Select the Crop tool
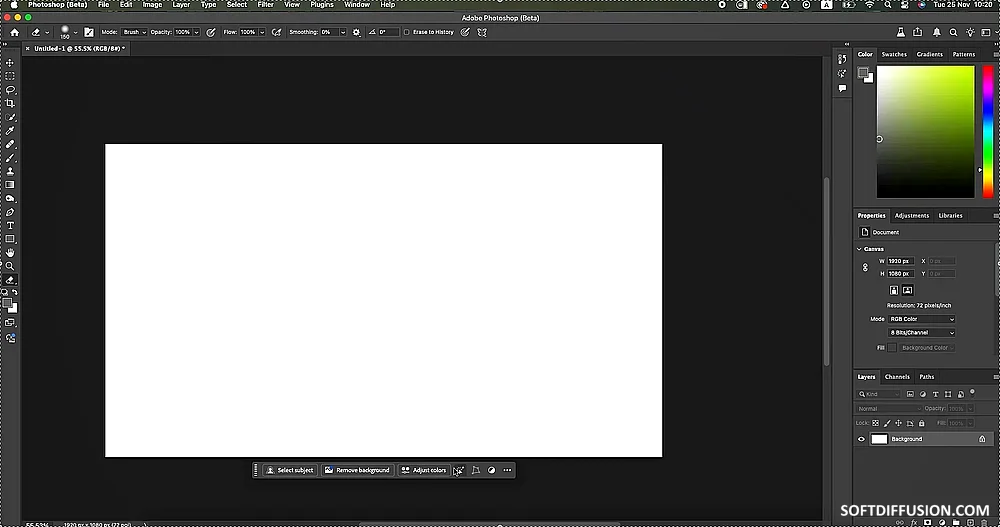Screen dimensions: 1000x527 point(10,104)
